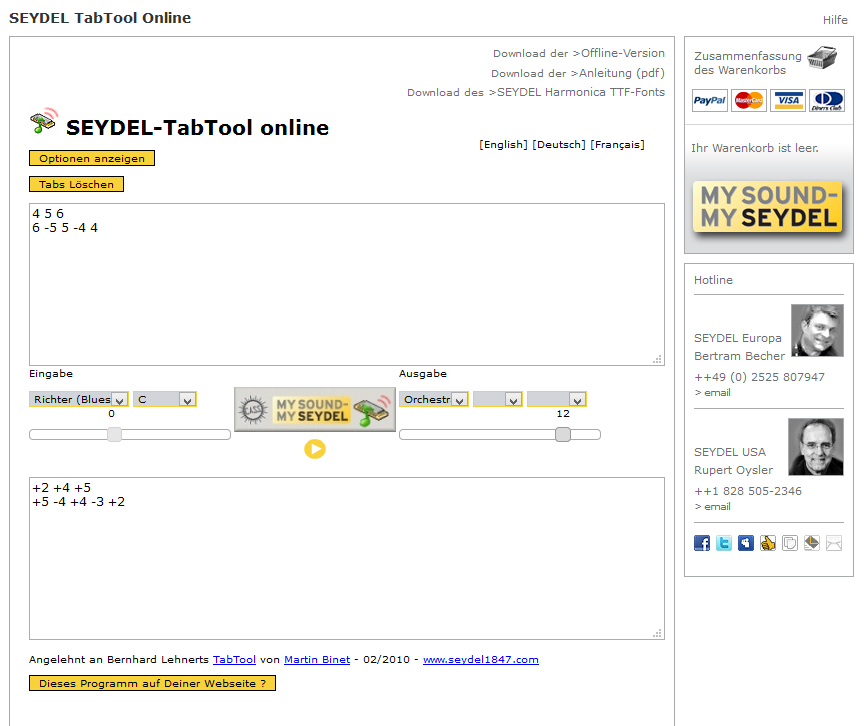The height and width of the screenshot is (726, 868).
Task: Click the Zusammenfassung des Warenkorbs text
Action: pyautogui.click(x=747, y=63)
